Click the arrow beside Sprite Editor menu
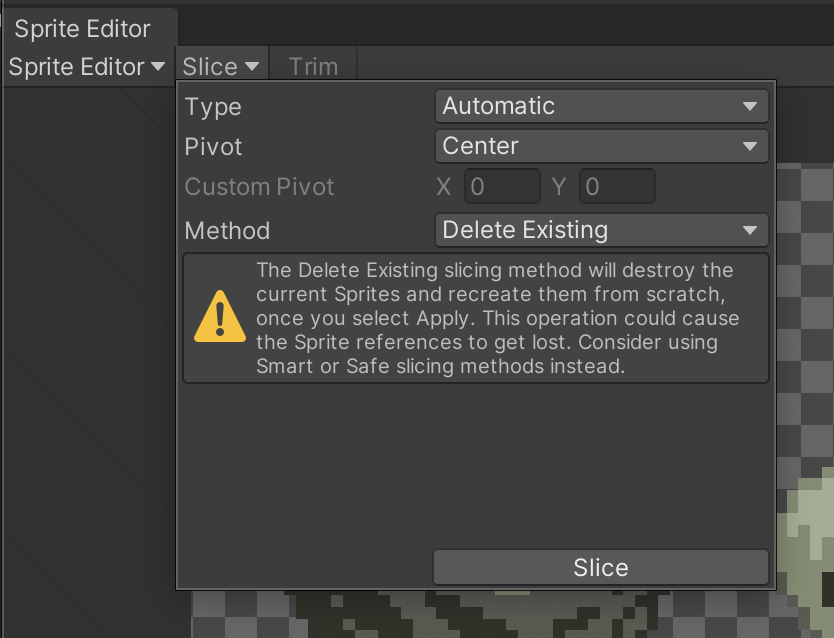Screen dimensions: 834x638 tap(158, 67)
